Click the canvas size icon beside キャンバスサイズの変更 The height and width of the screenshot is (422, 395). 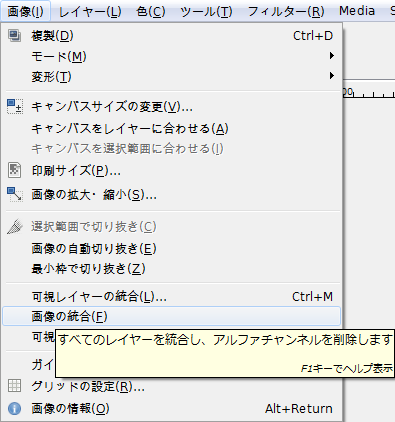(x=15, y=106)
